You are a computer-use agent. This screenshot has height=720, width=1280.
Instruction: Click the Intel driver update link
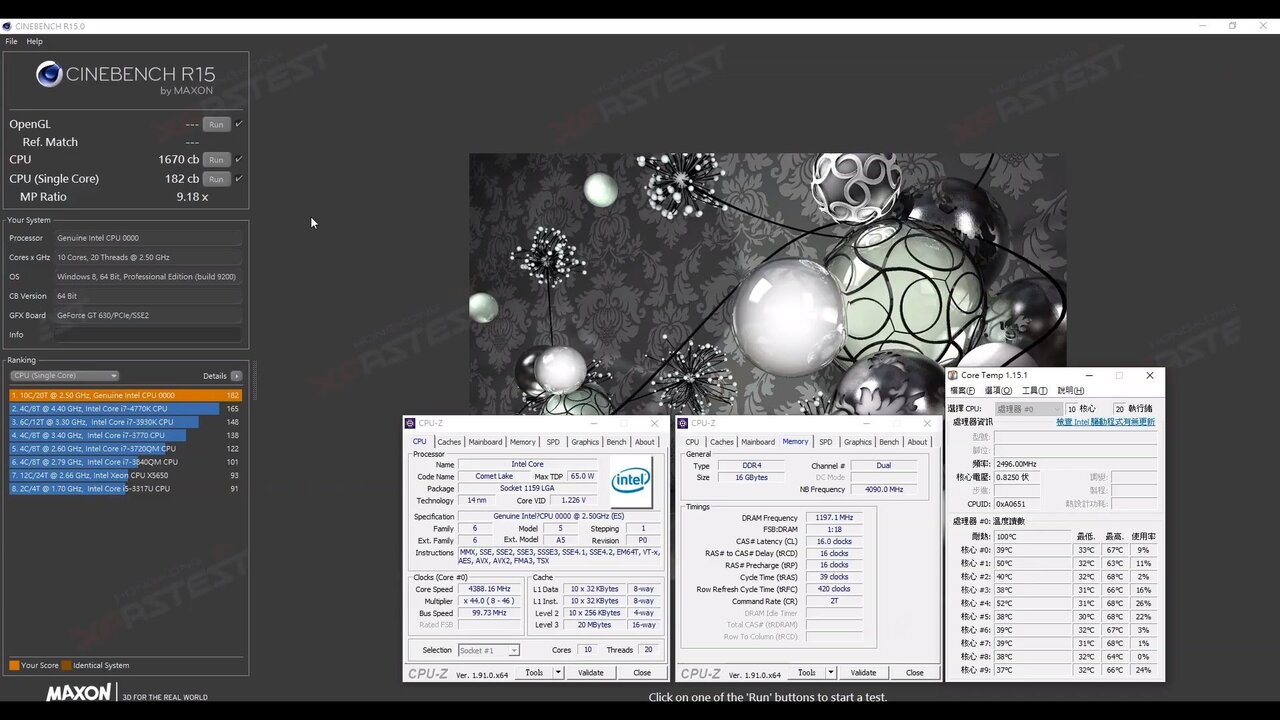[x=1105, y=422]
